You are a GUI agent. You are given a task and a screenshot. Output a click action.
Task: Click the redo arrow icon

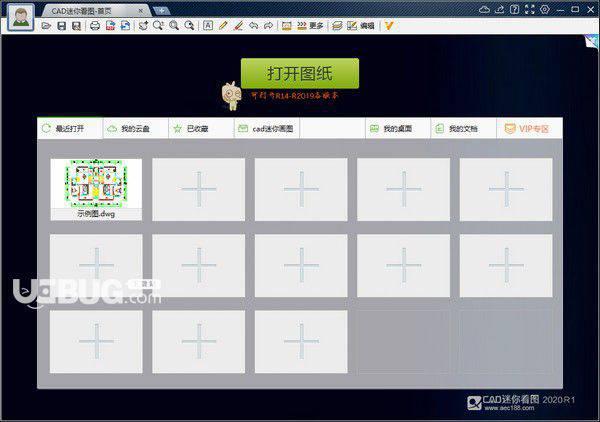pyautogui.click(x=269, y=25)
